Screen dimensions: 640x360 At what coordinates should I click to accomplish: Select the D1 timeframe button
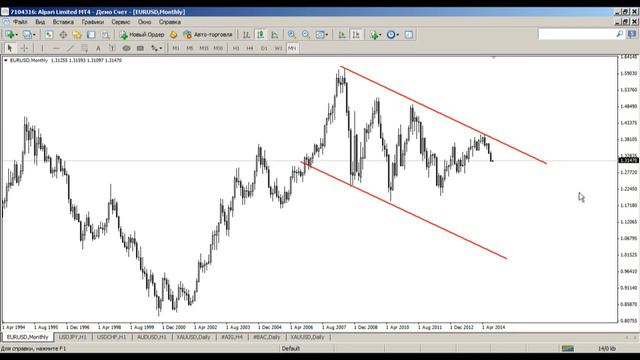[264, 48]
